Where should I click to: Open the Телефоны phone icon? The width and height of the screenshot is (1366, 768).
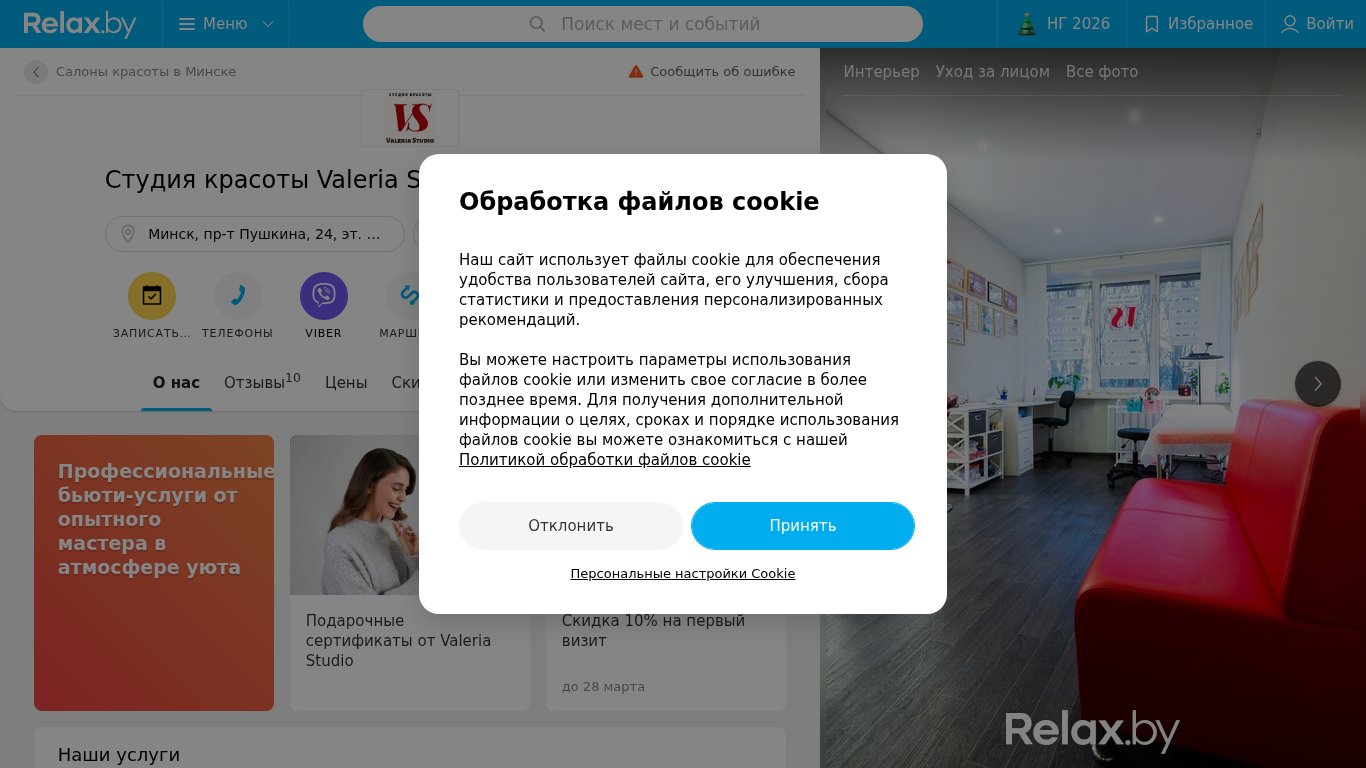click(x=238, y=296)
